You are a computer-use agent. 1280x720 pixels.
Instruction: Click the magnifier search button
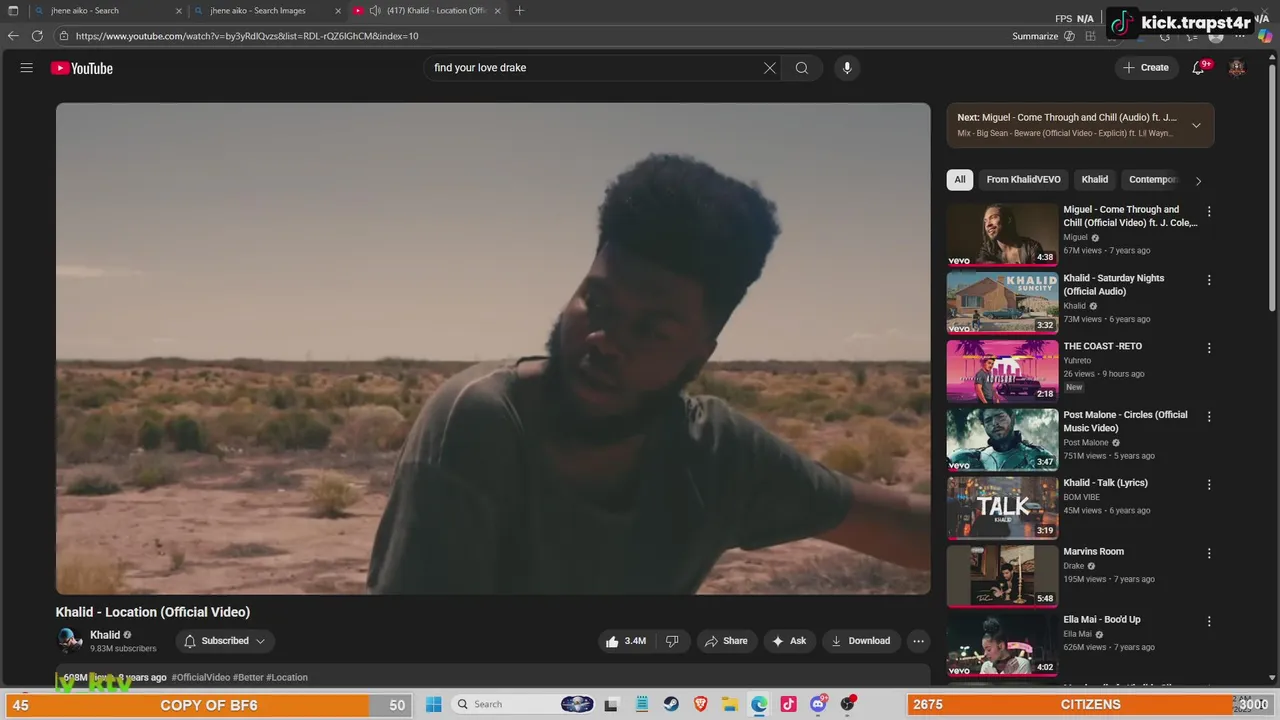(802, 68)
